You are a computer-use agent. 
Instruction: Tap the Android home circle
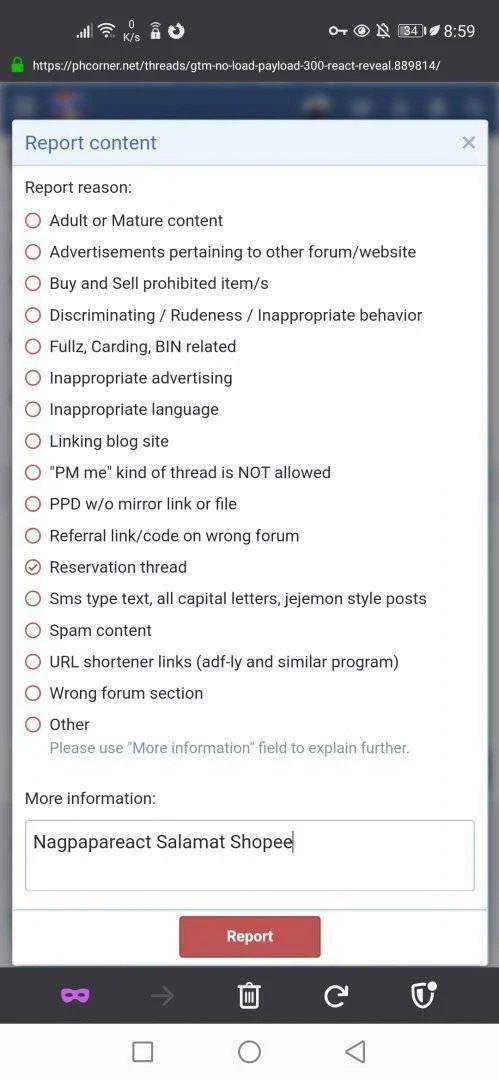(x=249, y=1052)
